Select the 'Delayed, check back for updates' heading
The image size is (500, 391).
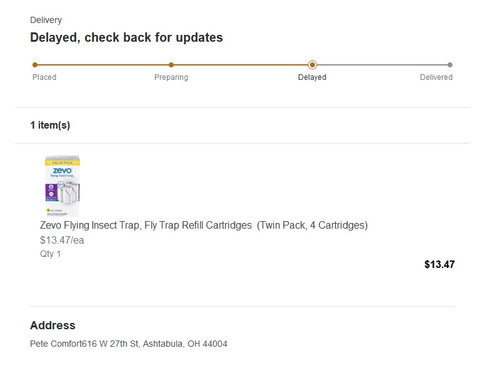(x=126, y=37)
